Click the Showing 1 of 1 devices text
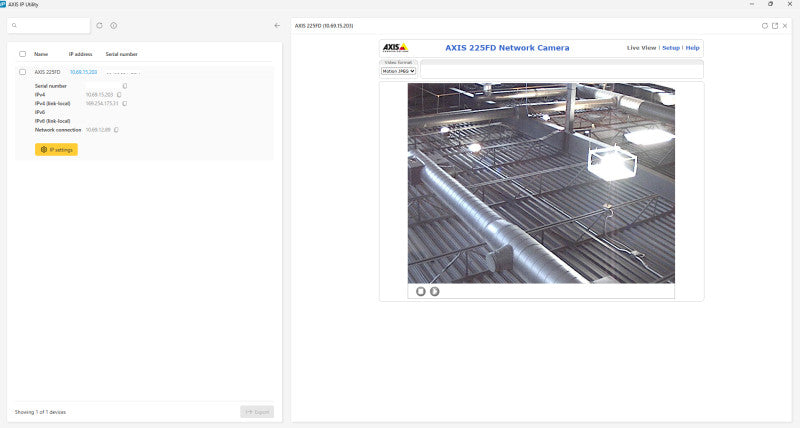This screenshot has height=428, width=800. 40,412
